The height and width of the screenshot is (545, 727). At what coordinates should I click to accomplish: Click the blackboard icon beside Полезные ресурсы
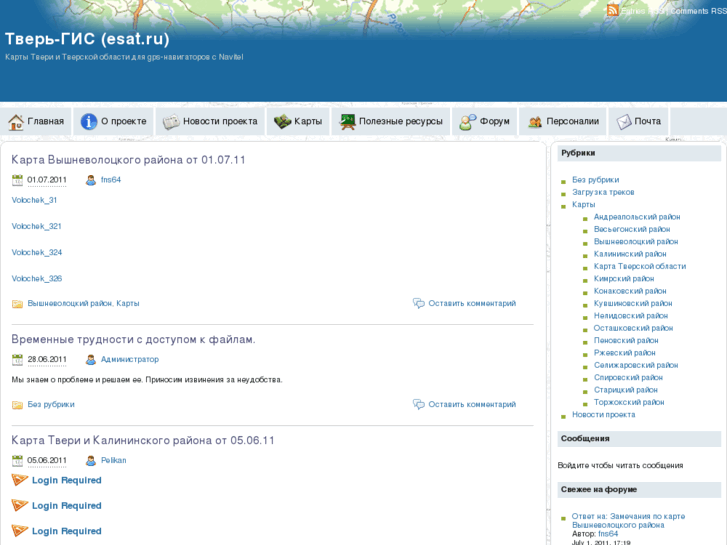(347, 122)
